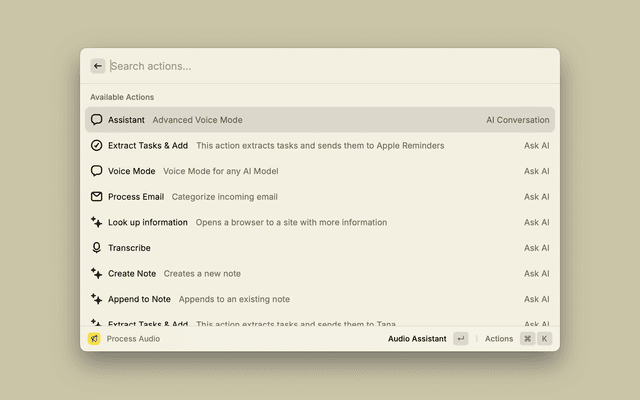The height and width of the screenshot is (400, 640).
Task: Click the Voice Mode chat bubble icon
Action: pyautogui.click(x=97, y=171)
